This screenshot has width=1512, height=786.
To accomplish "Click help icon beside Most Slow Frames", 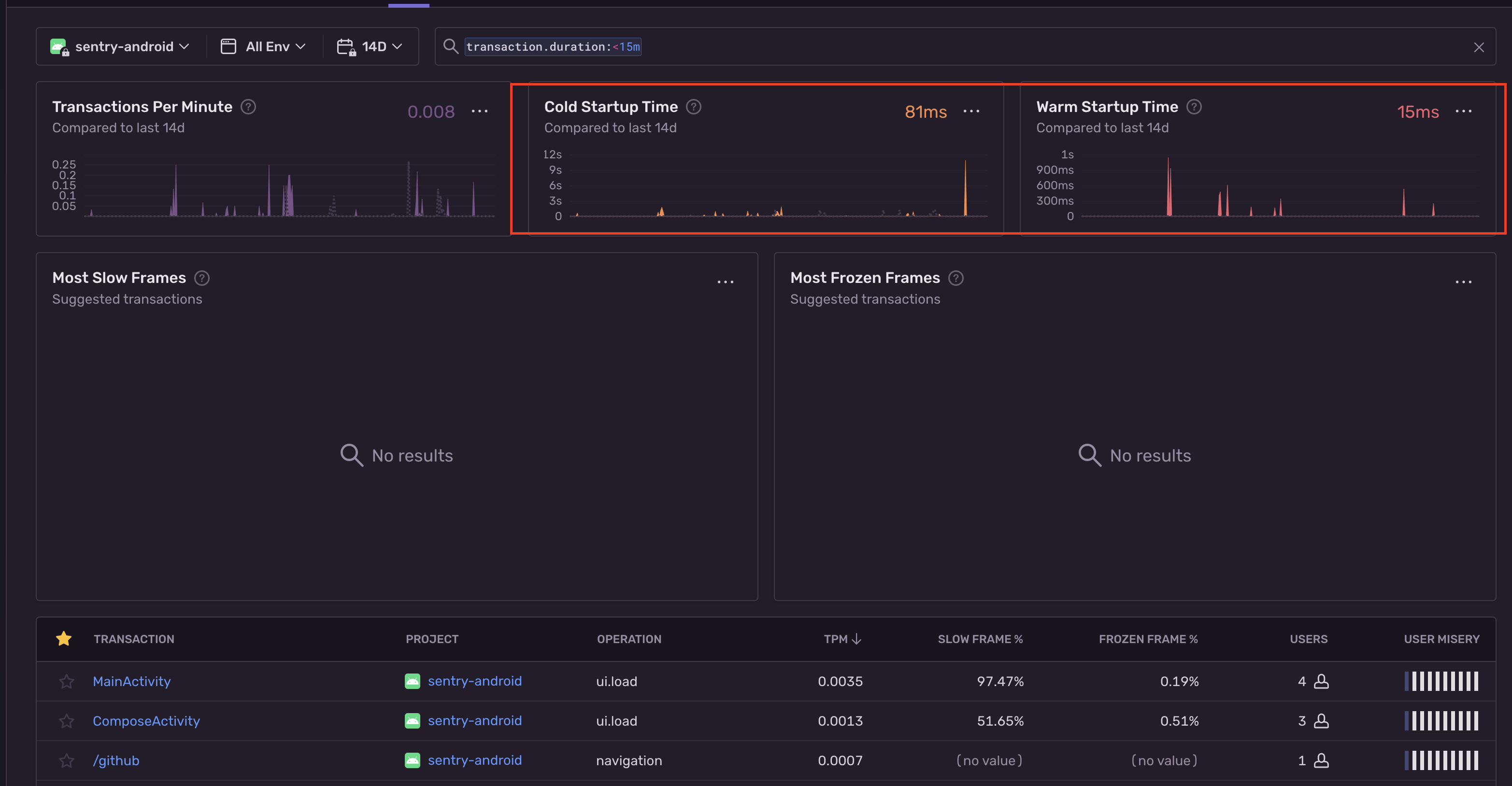I will click(x=202, y=278).
